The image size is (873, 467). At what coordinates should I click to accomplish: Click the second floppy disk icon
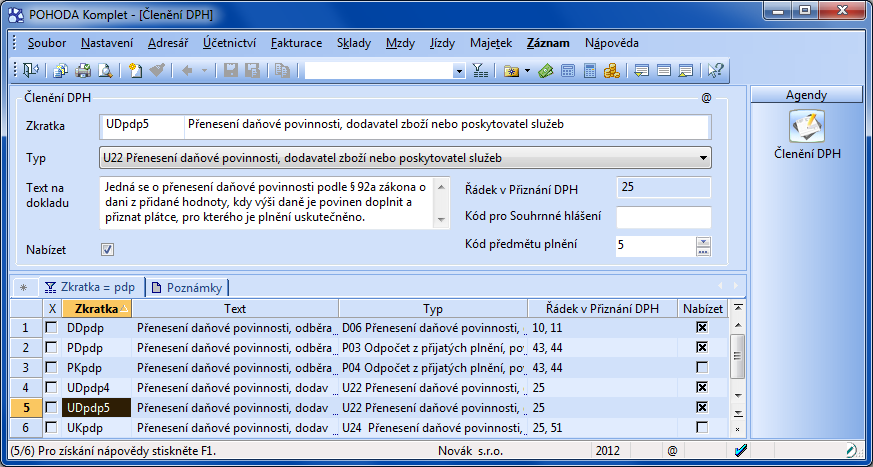point(253,71)
